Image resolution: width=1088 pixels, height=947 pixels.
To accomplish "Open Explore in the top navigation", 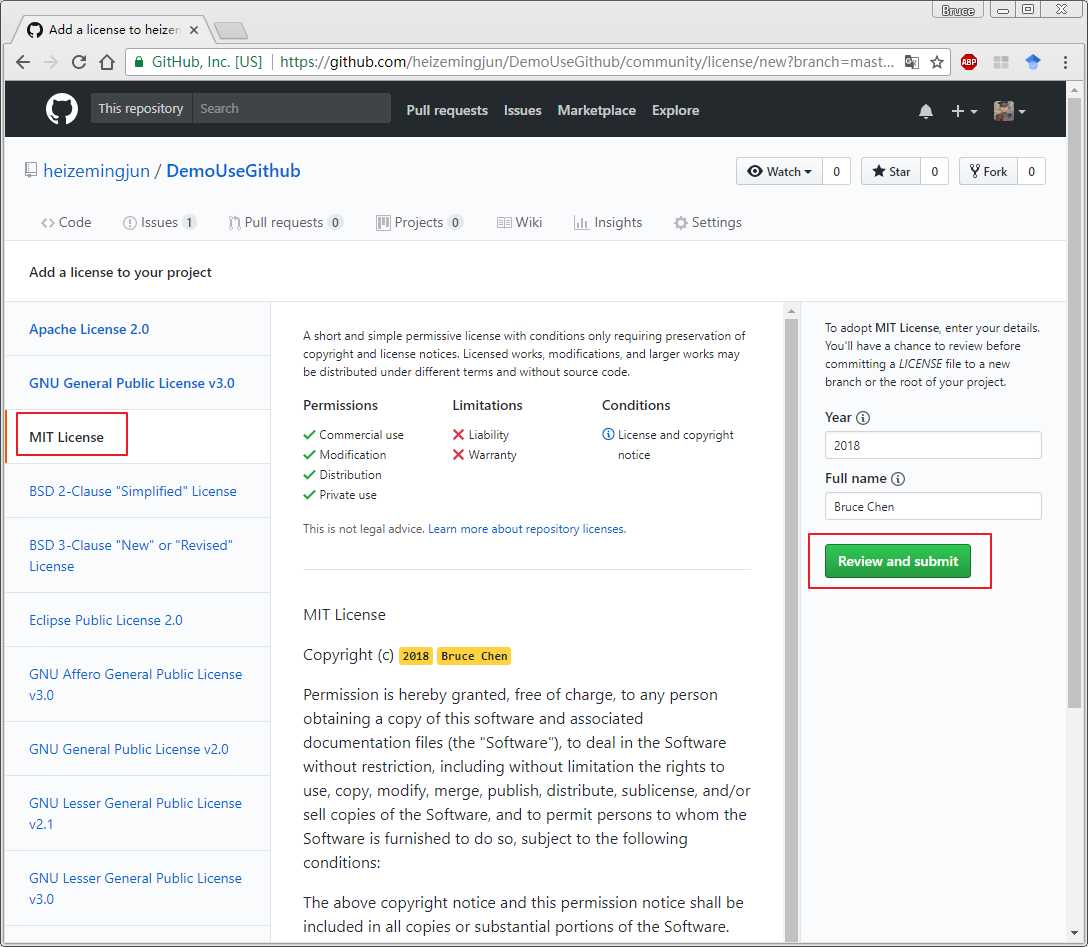I will [x=675, y=110].
